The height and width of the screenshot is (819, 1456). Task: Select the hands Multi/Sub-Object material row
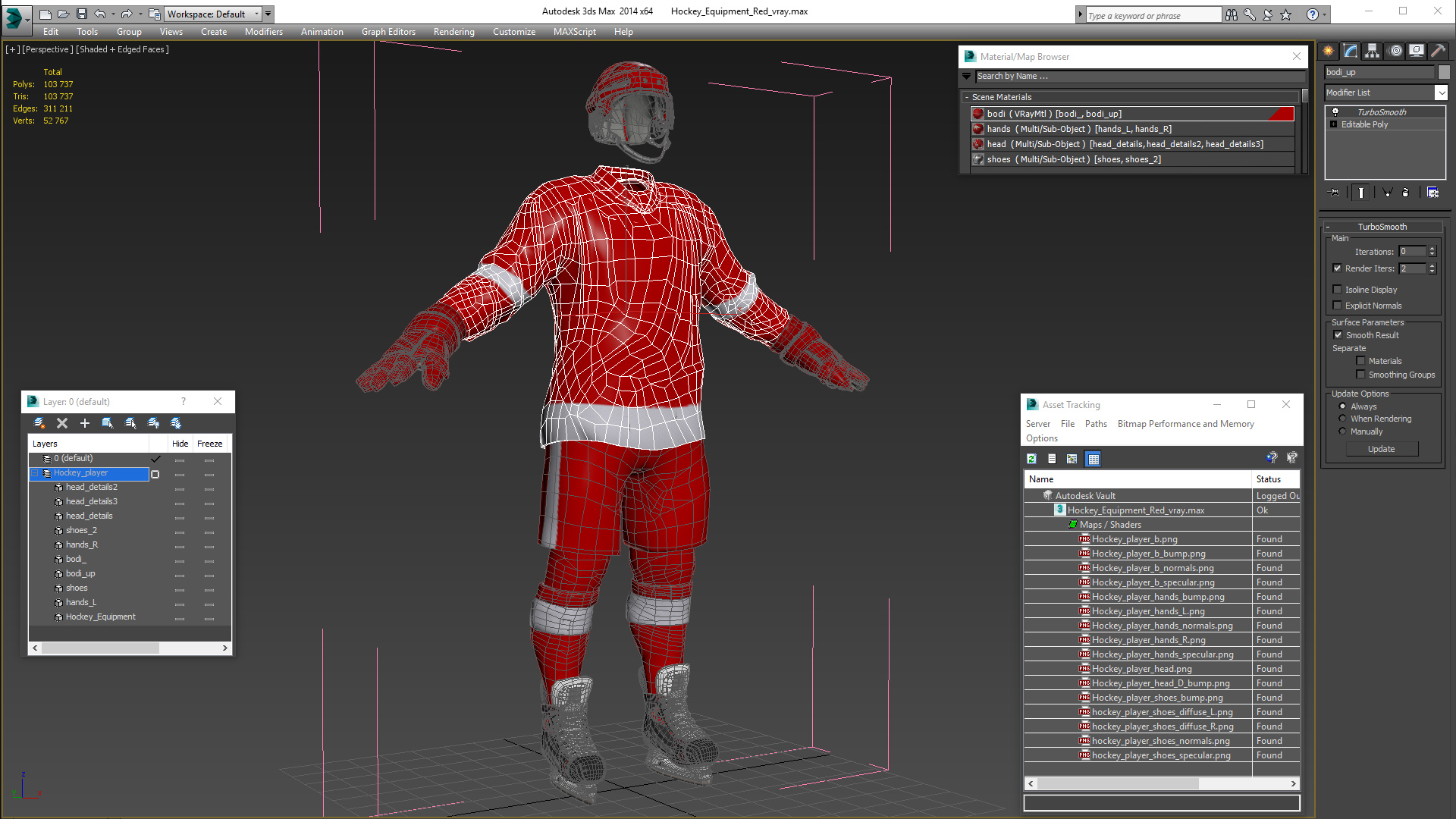tap(1133, 129)
